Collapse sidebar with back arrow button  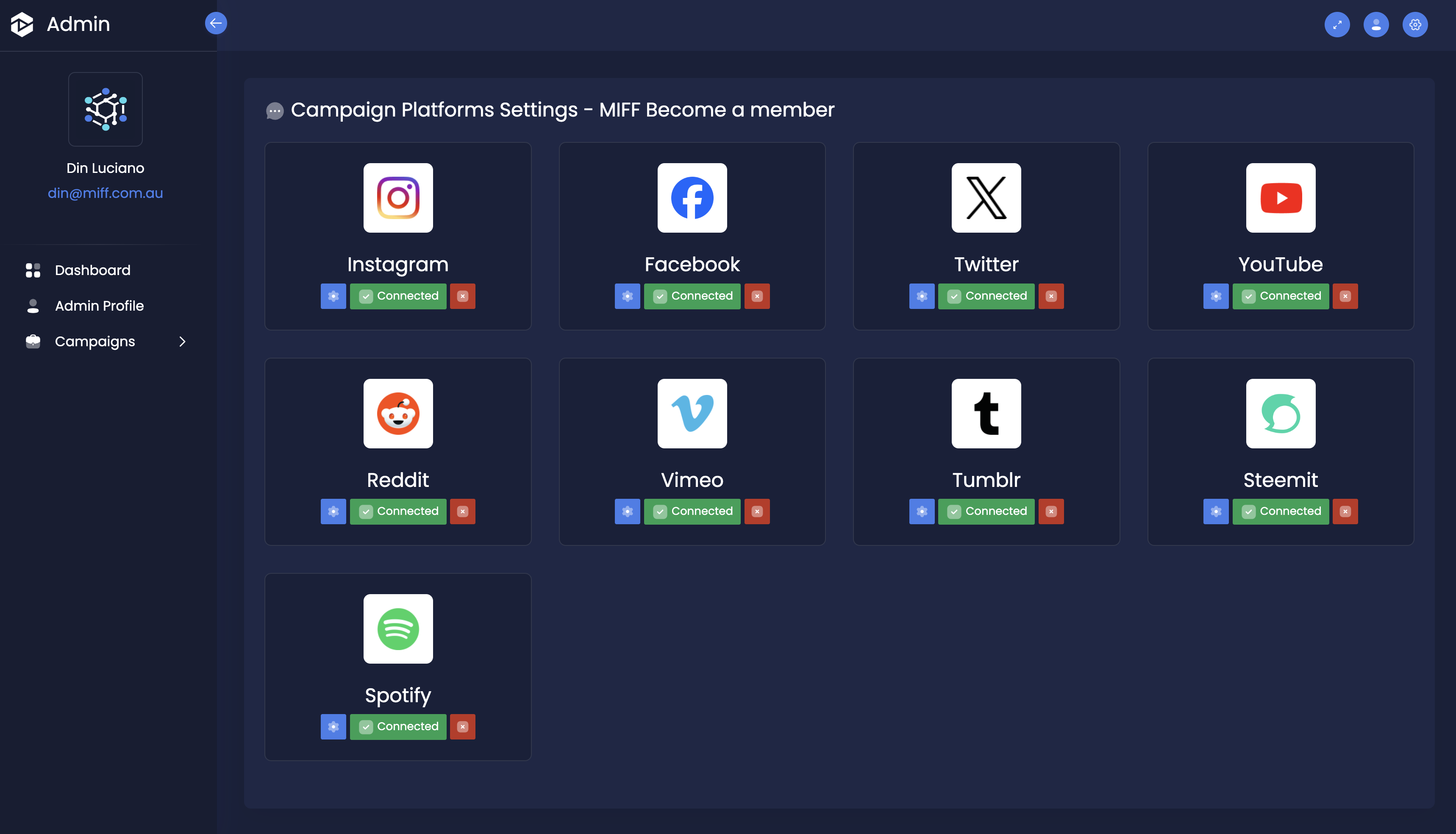tap(216, 23)
